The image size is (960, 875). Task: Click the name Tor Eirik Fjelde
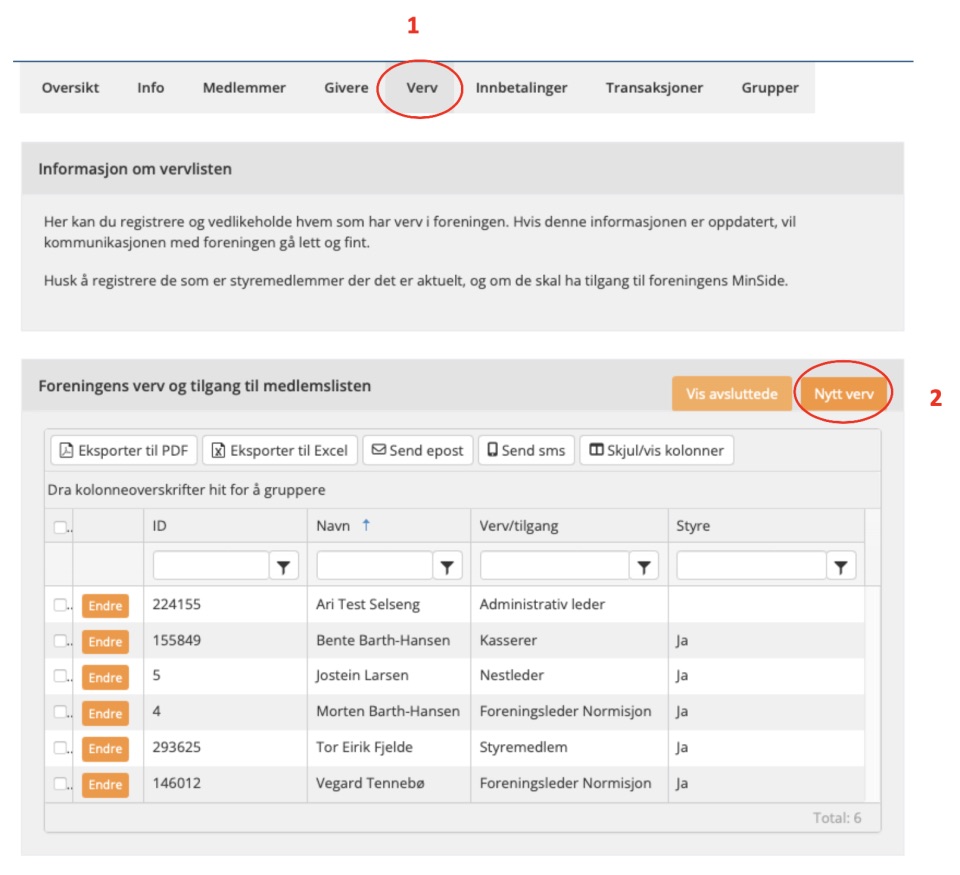tap(364, 748)
